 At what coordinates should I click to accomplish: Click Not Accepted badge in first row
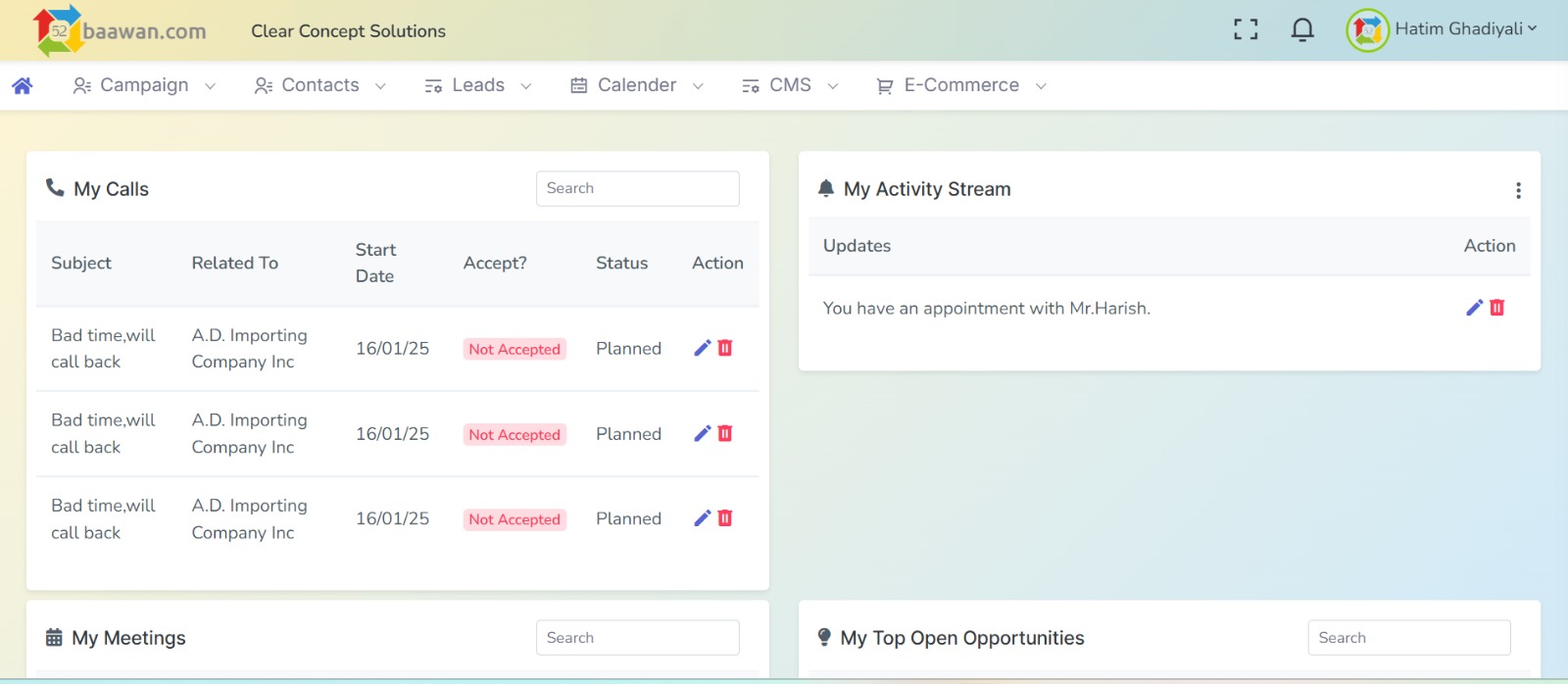tap(514, 349)
